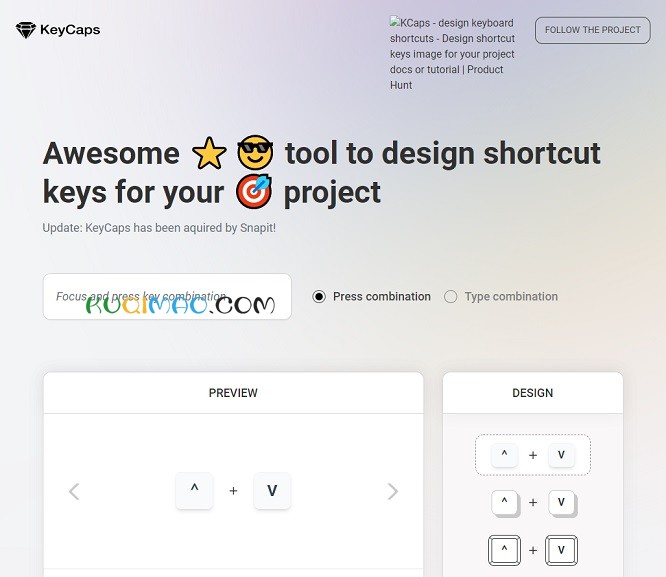The image size is (666, 577).
Task: Choose the raised shadow key design
Action: click(533, 503)
